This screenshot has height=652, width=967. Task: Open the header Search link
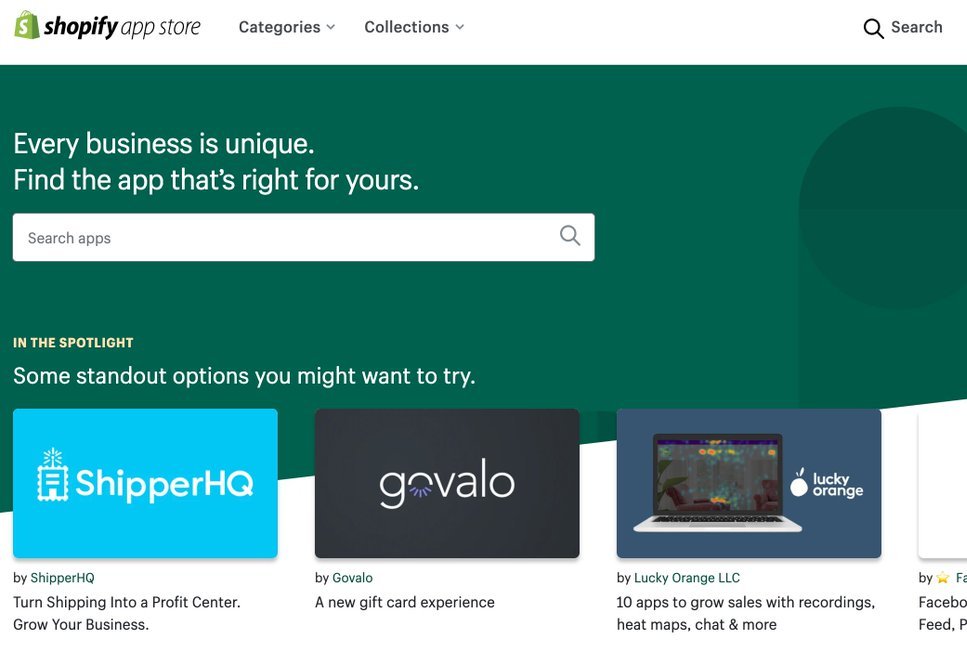tap(903, 28)
